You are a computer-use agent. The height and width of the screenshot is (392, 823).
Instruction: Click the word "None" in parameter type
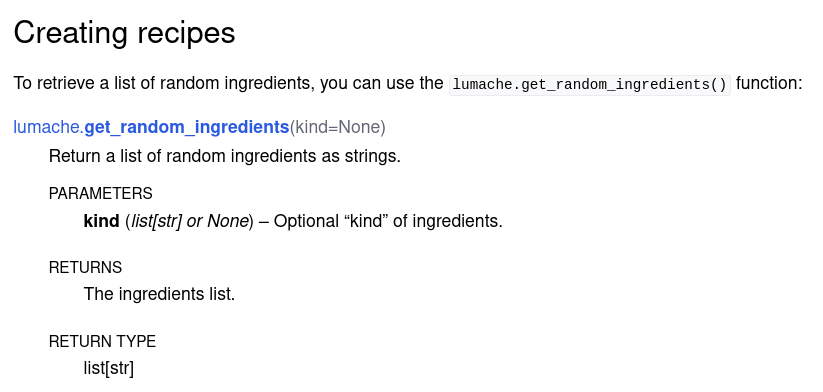pos(228,221)
